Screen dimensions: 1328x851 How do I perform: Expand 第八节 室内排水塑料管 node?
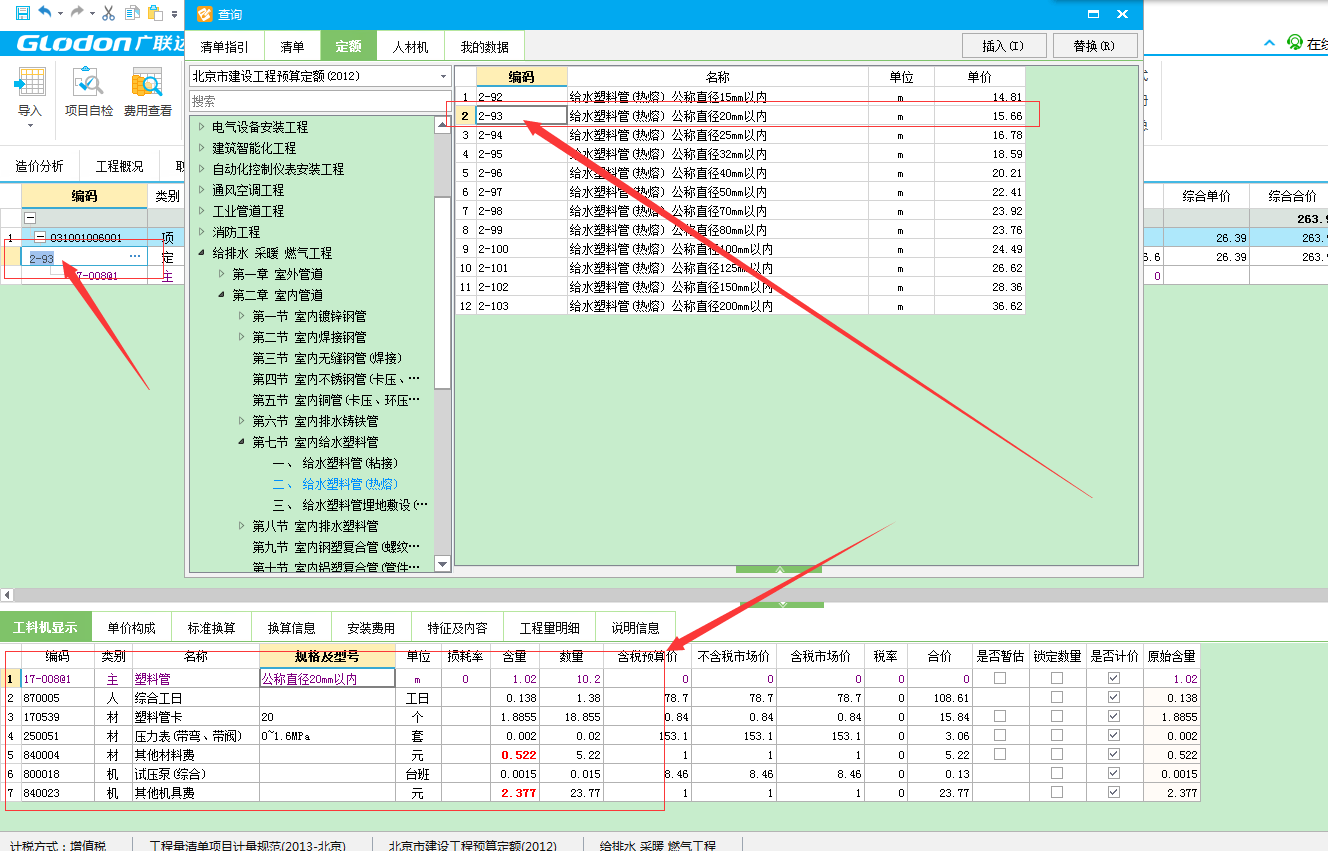pyautogui.click(x=242, y=526)
